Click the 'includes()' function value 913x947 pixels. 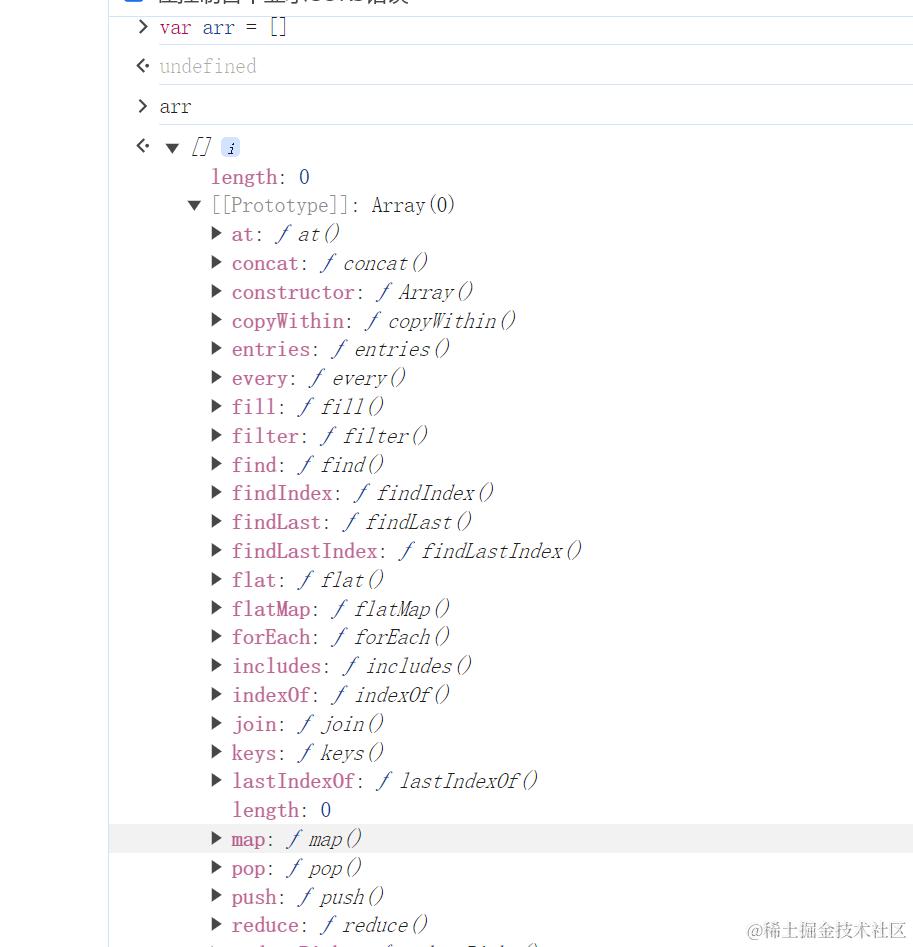(418, 666)
